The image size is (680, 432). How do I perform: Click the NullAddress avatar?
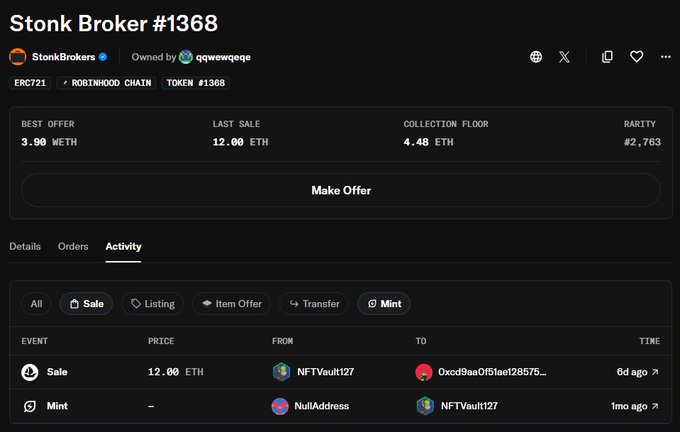(280, 406)
